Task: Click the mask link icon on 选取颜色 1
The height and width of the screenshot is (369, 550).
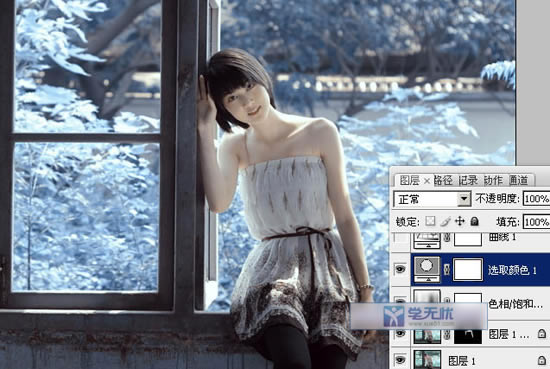Action: pos(447,269)
